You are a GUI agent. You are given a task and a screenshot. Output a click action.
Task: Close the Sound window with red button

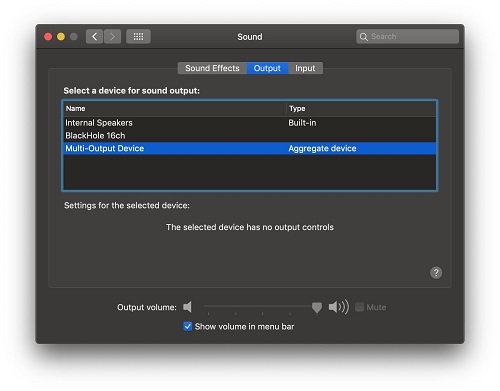point(48,36)
